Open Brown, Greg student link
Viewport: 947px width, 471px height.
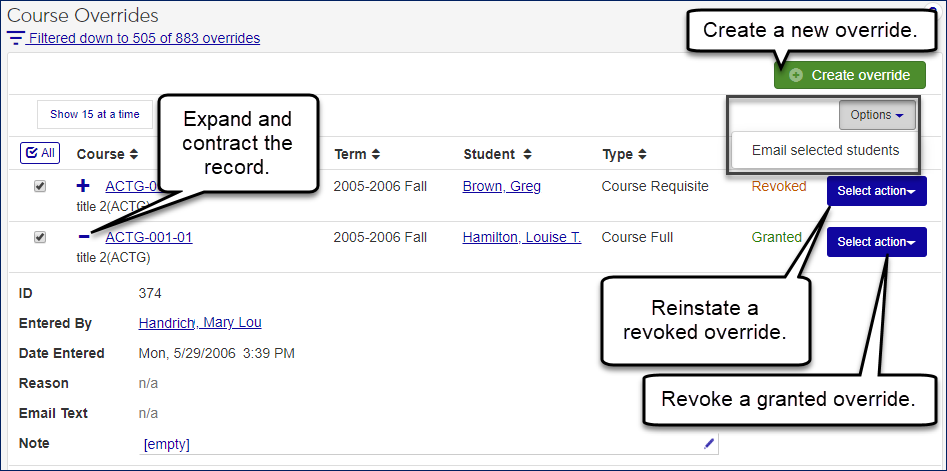[501, 186]
